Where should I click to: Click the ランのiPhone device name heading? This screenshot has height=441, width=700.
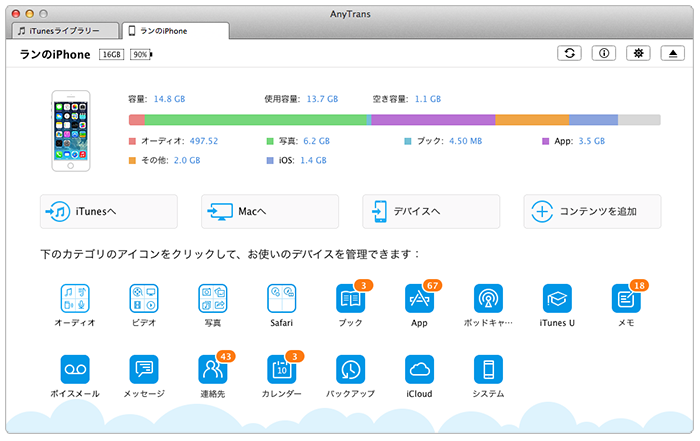point(55,54)
